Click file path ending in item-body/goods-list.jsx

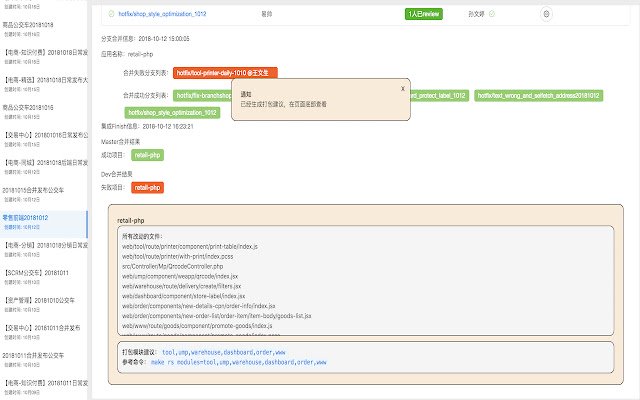217,316
